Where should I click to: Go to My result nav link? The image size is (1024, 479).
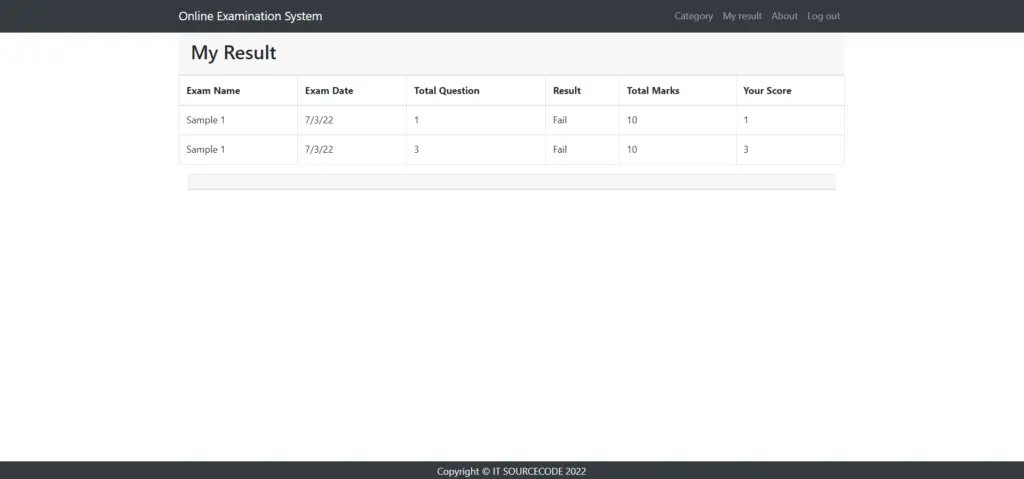[742, 16]
